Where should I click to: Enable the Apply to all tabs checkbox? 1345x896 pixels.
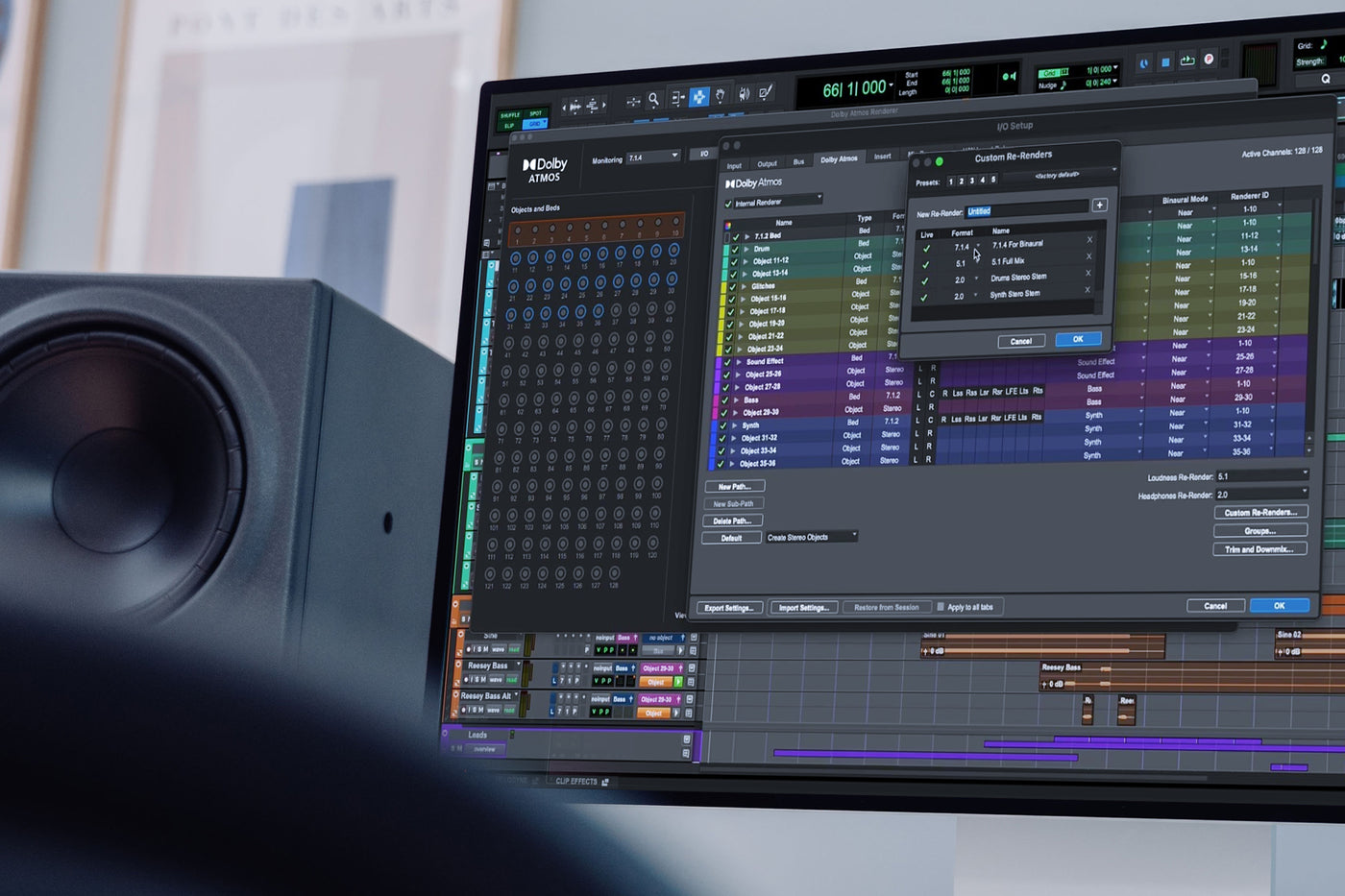[x=941, y=607]
